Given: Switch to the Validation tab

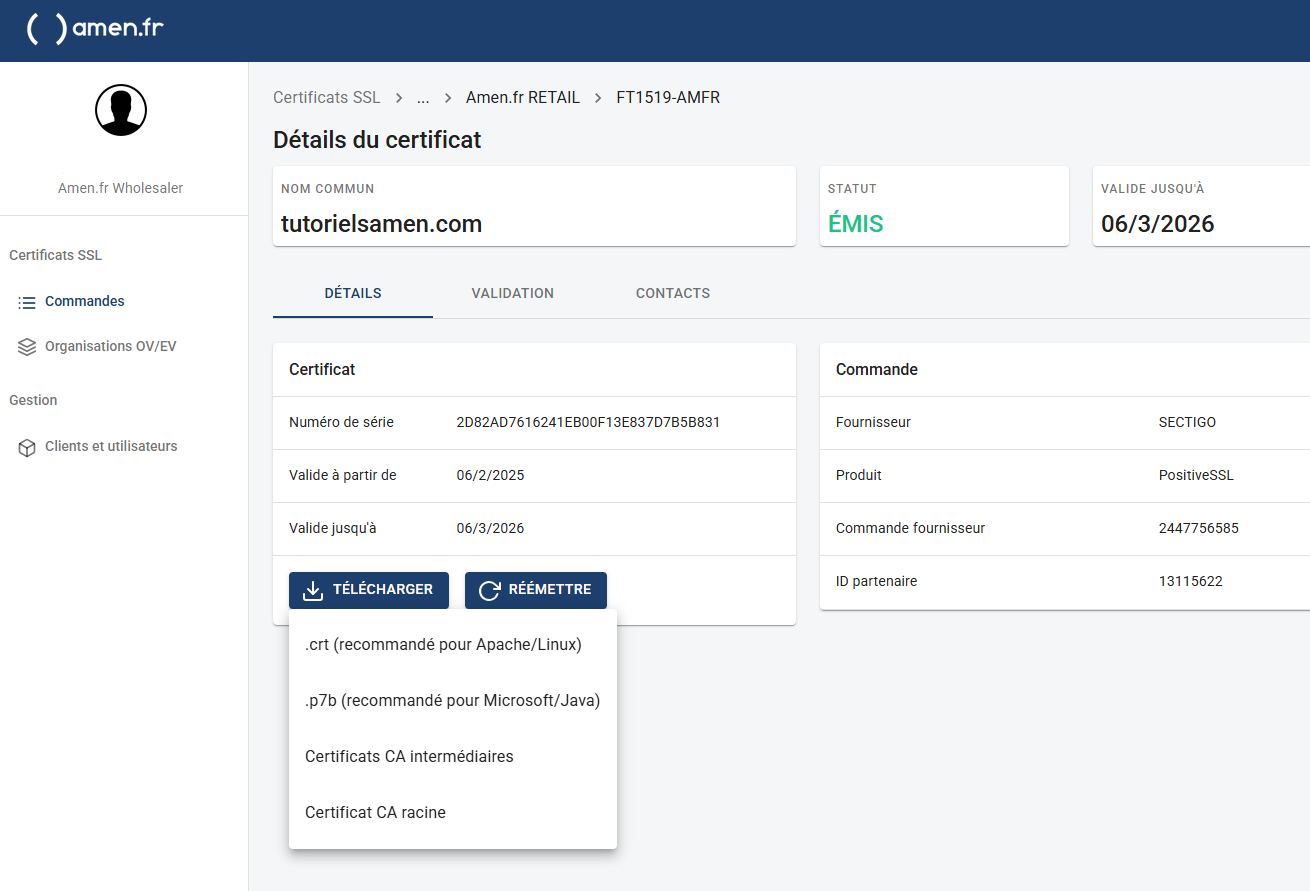Looking at the screenshot, I should 513,294.
